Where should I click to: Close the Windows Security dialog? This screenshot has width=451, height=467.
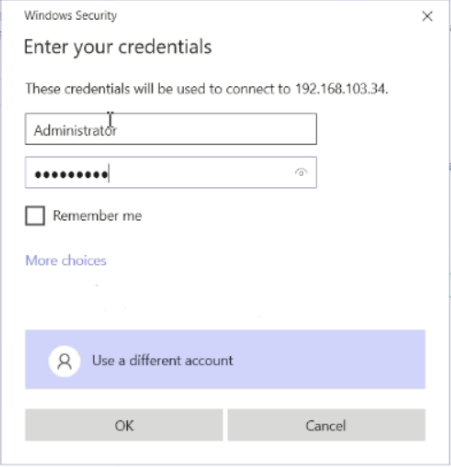click(x=427, y=16)
